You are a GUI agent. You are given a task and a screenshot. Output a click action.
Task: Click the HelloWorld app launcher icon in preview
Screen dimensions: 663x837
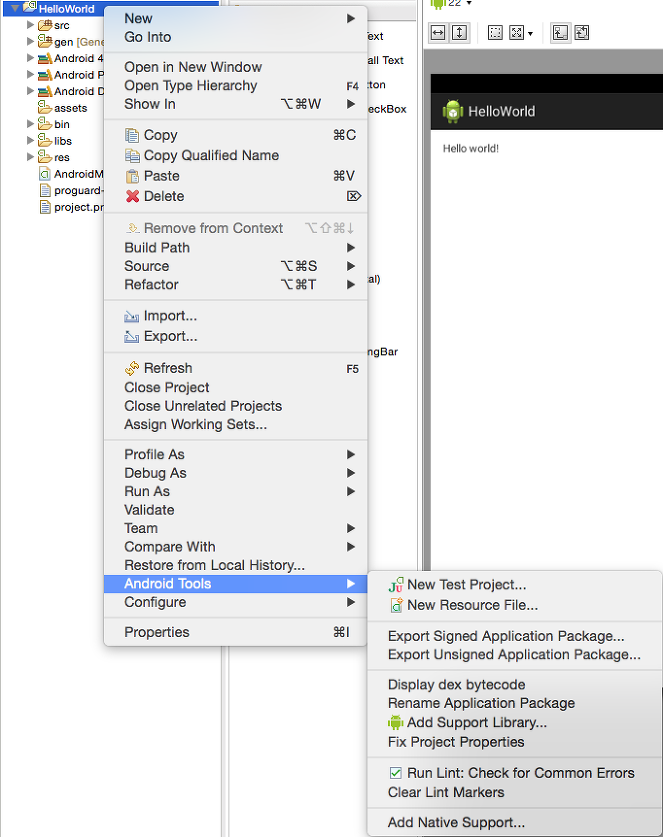(x=453, y=111)
